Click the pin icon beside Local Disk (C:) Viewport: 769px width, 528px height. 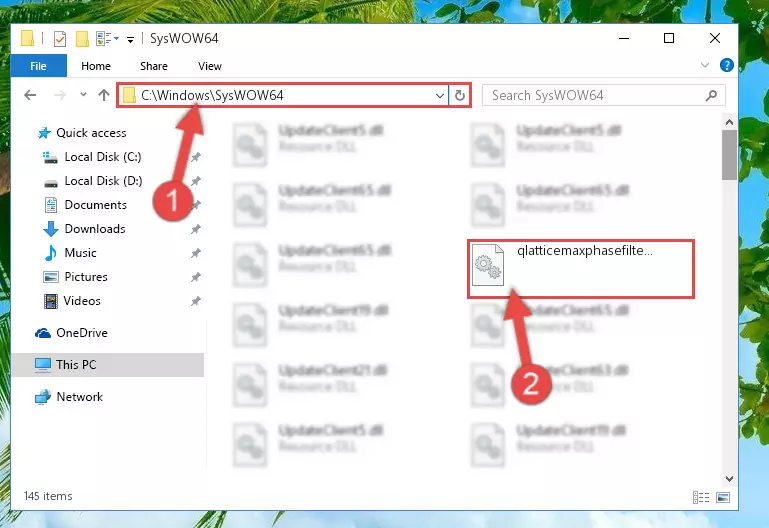[195, 157]
